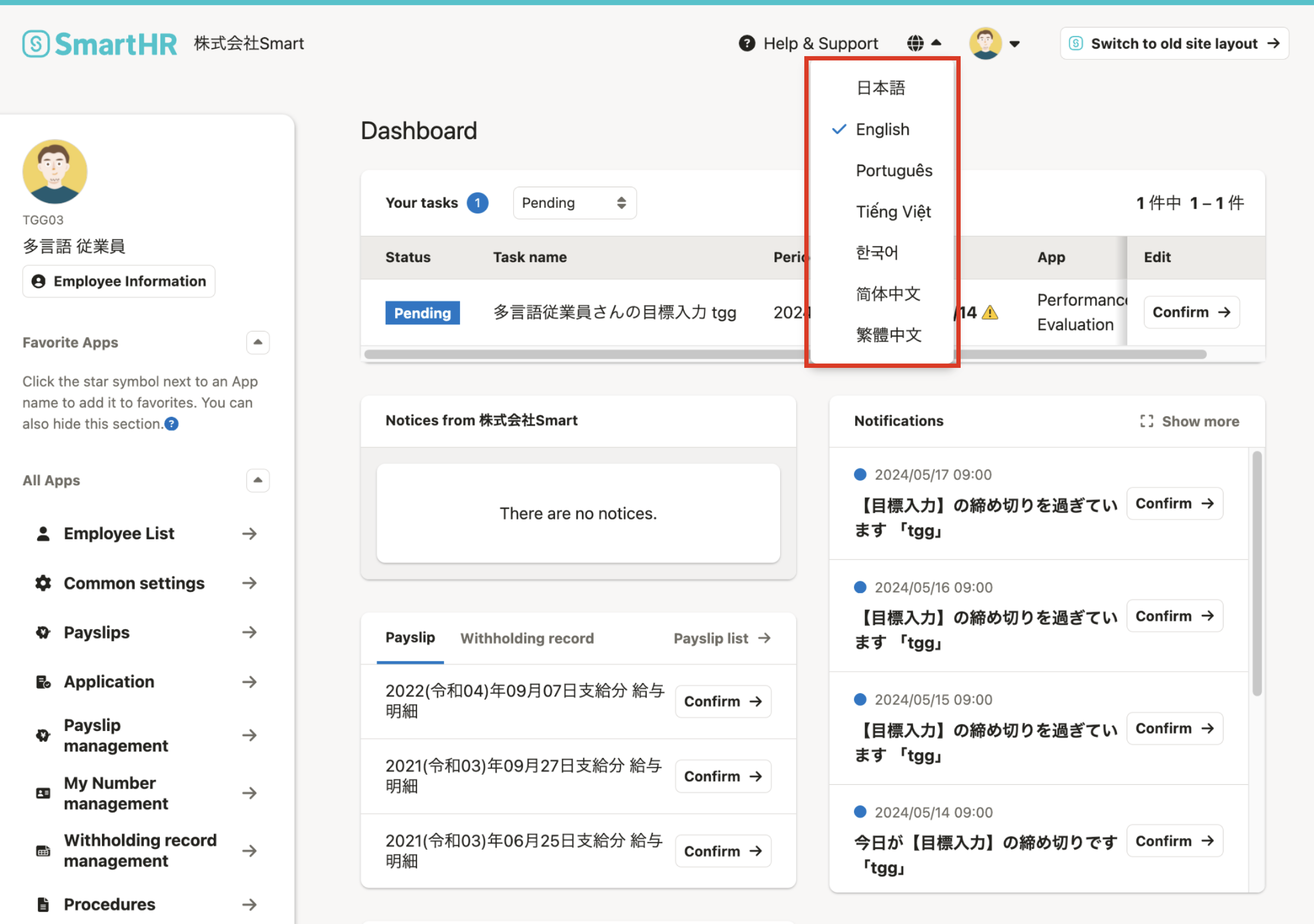
Task: Click the My Number management card icon
Action: click(x=43, y=793)
